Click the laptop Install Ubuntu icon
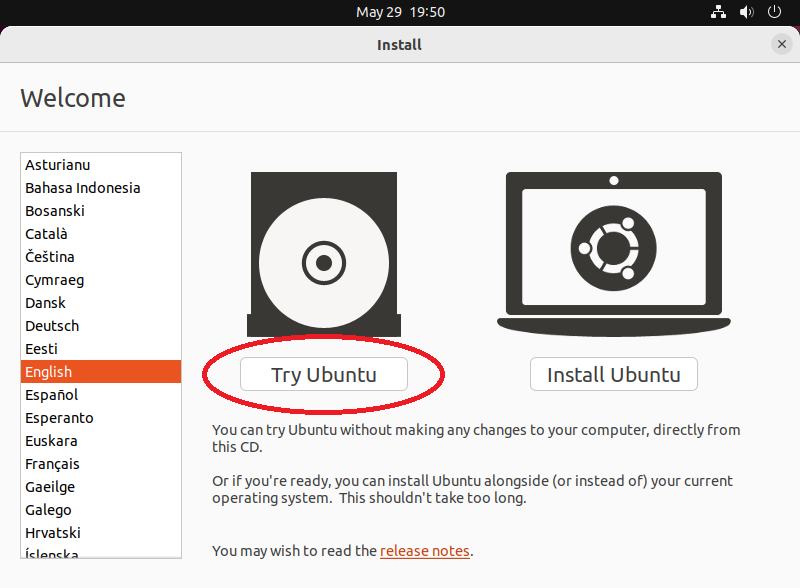Screen dimensions: 800x588 [614, 254]
